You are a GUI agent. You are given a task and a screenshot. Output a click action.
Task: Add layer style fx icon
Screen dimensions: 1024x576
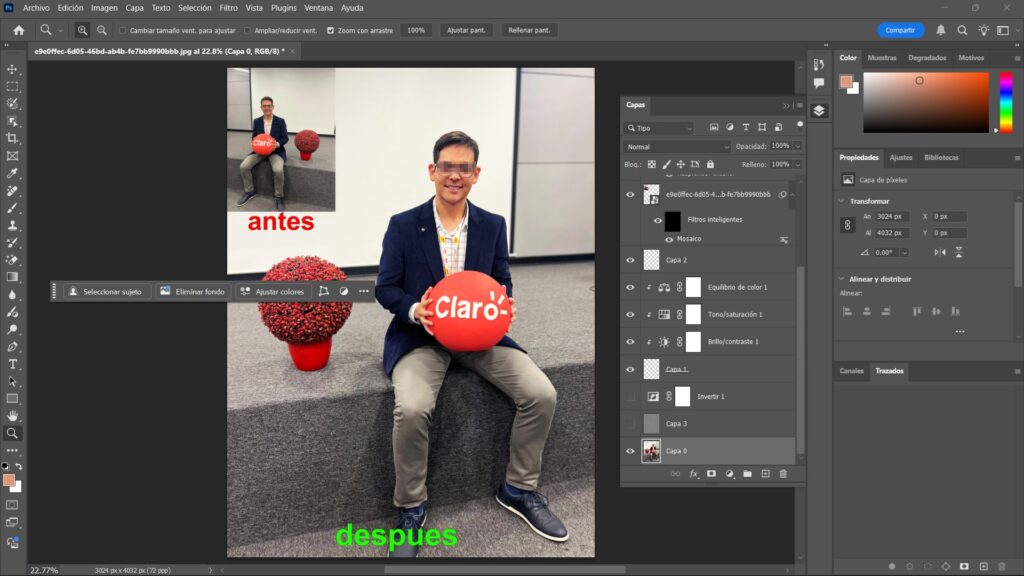coord(694,473)
